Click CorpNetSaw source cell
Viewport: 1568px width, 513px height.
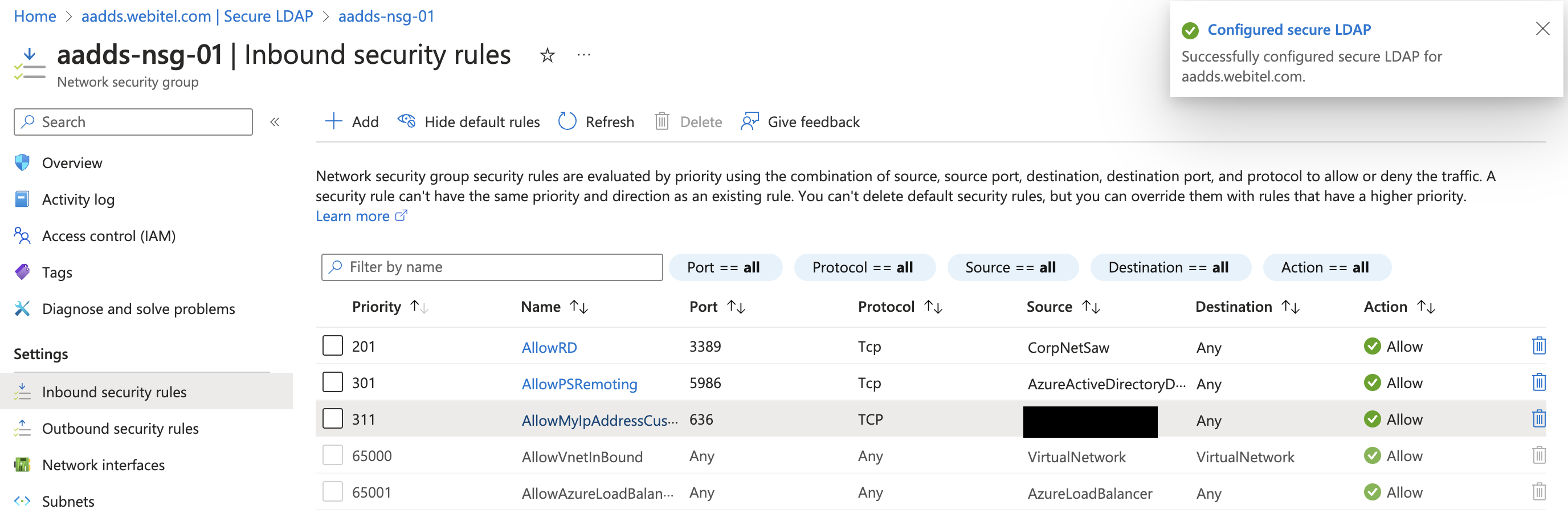coord(1068,347)
